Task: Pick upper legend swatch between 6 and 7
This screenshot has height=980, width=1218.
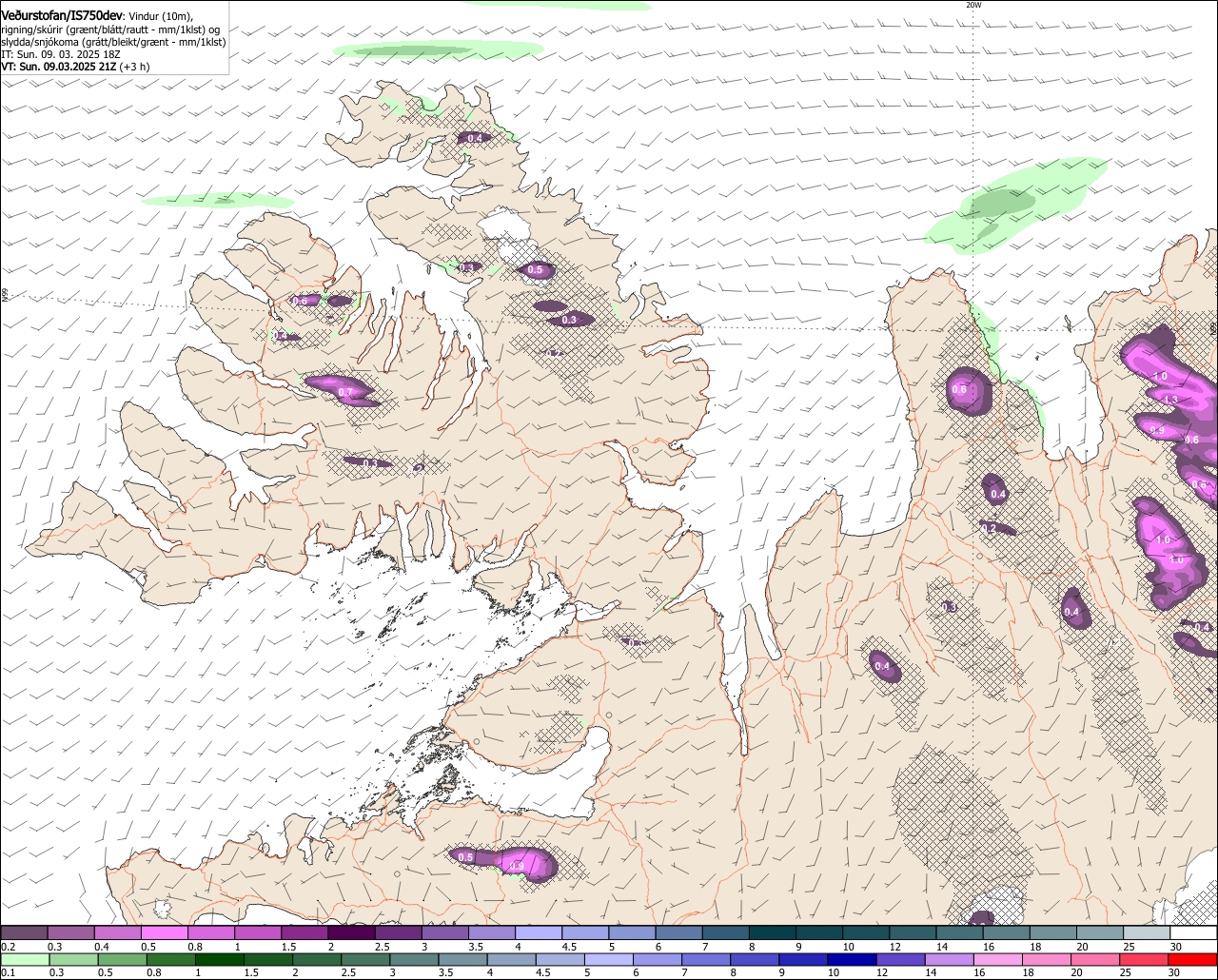Action: [679, 933]
